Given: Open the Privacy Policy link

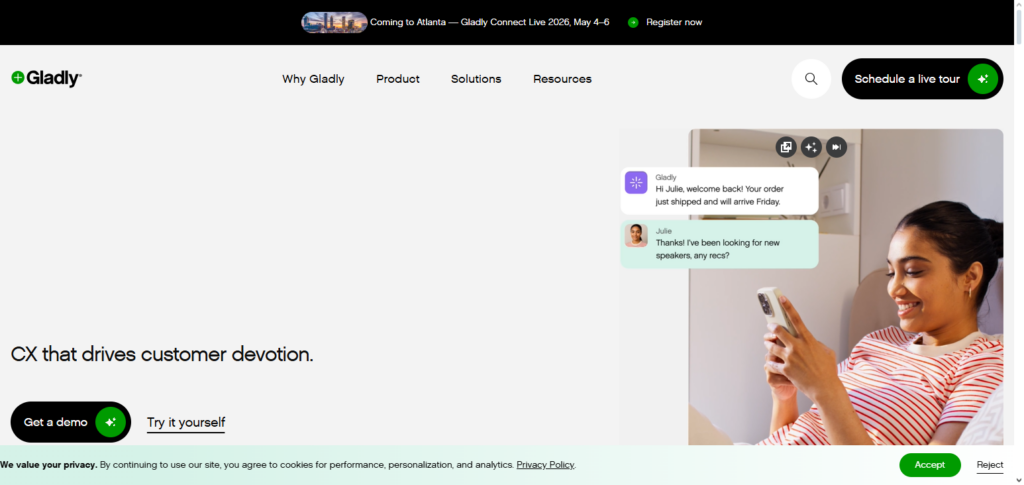Looking at the screenshot, I should [545, 465].
